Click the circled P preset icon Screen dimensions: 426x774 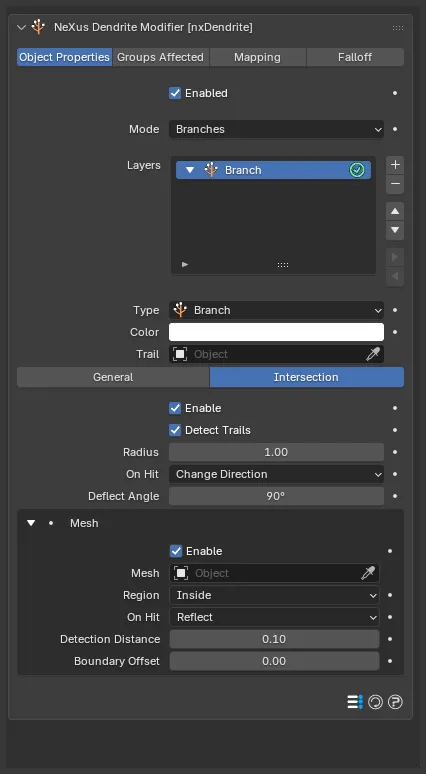coord(395,702)
